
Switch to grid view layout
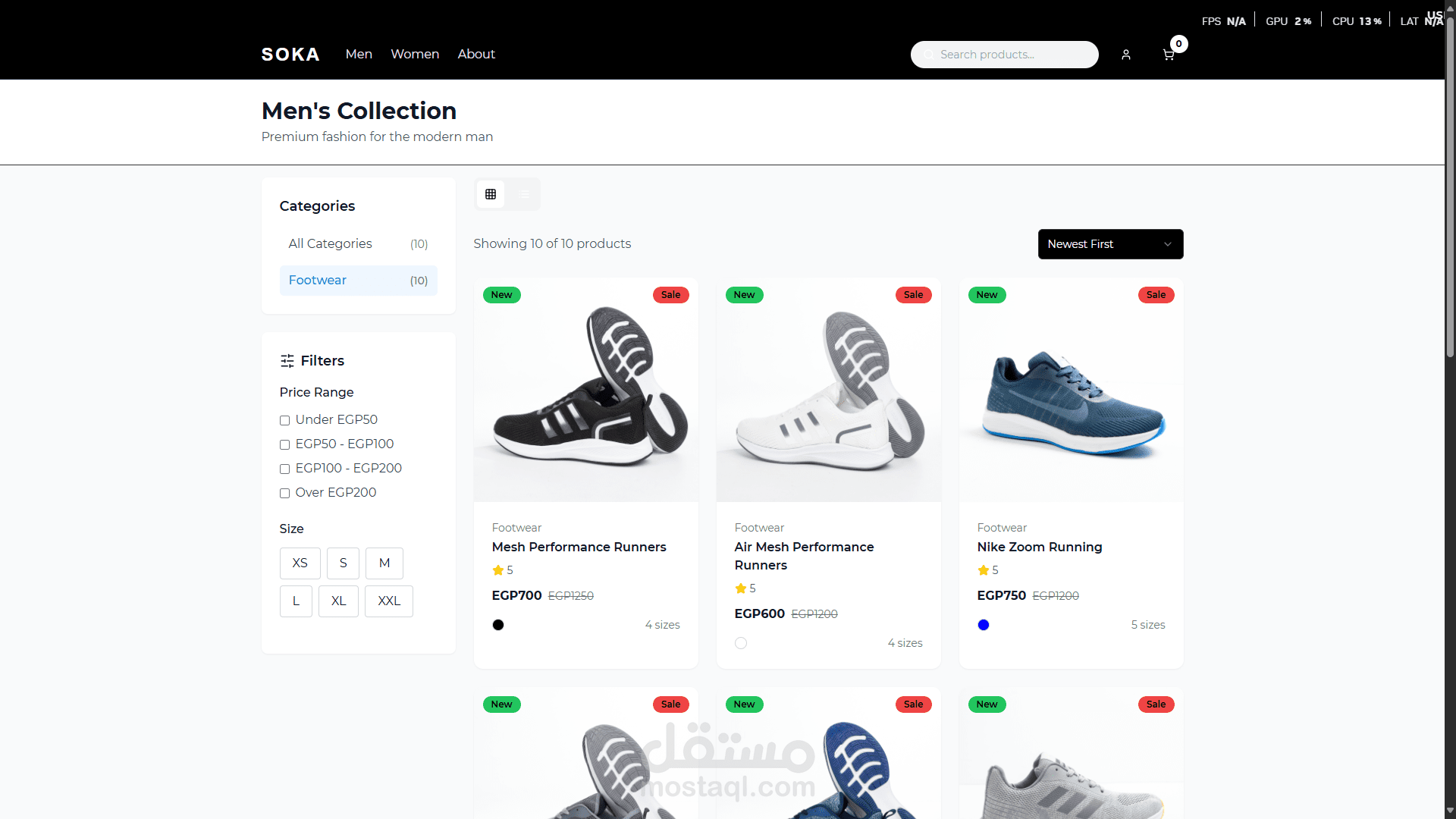pos(491,194)
